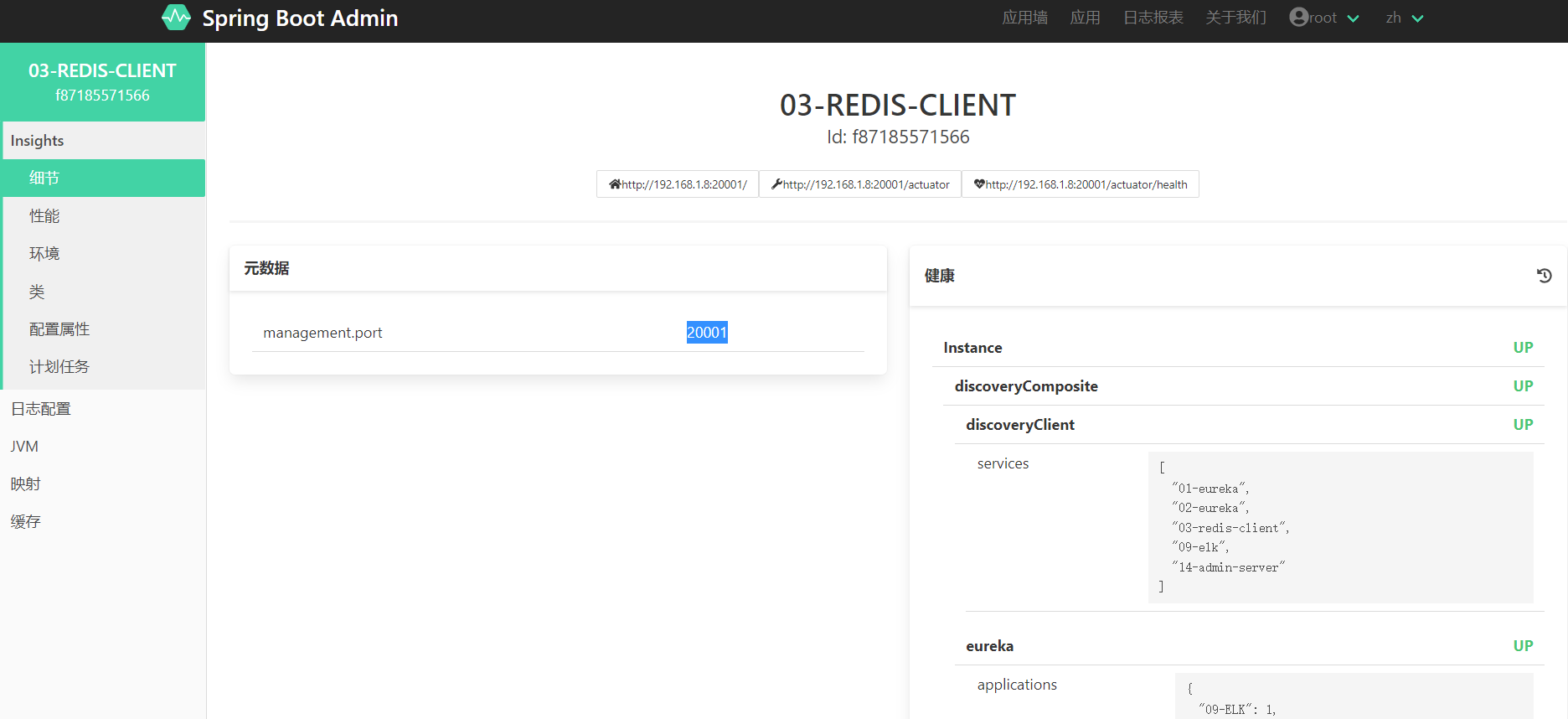Image resolution: width=1568 pixels, height=719 pixels.
Task: Click the UP status for discoveryClient
Action: (x=1523, y=425)
